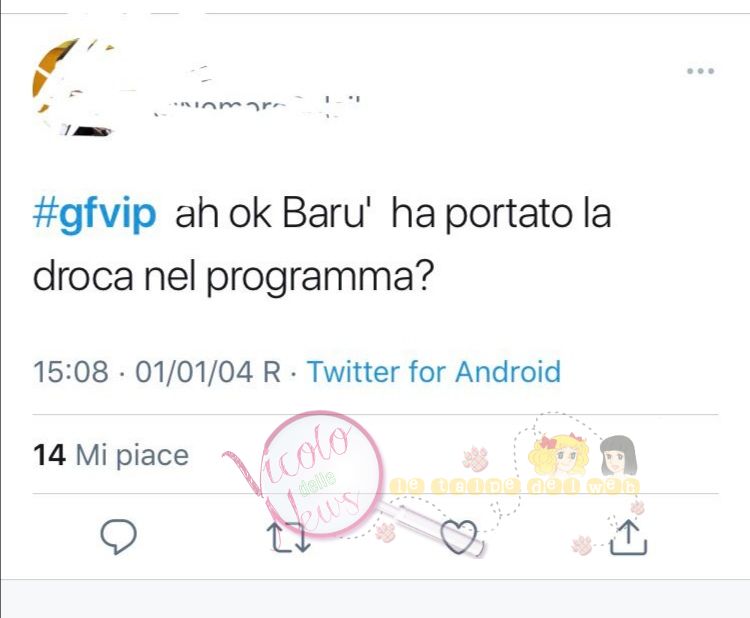Click the yellow 'le talpe del web' text

pyautogui.click(x=514, y=486)
